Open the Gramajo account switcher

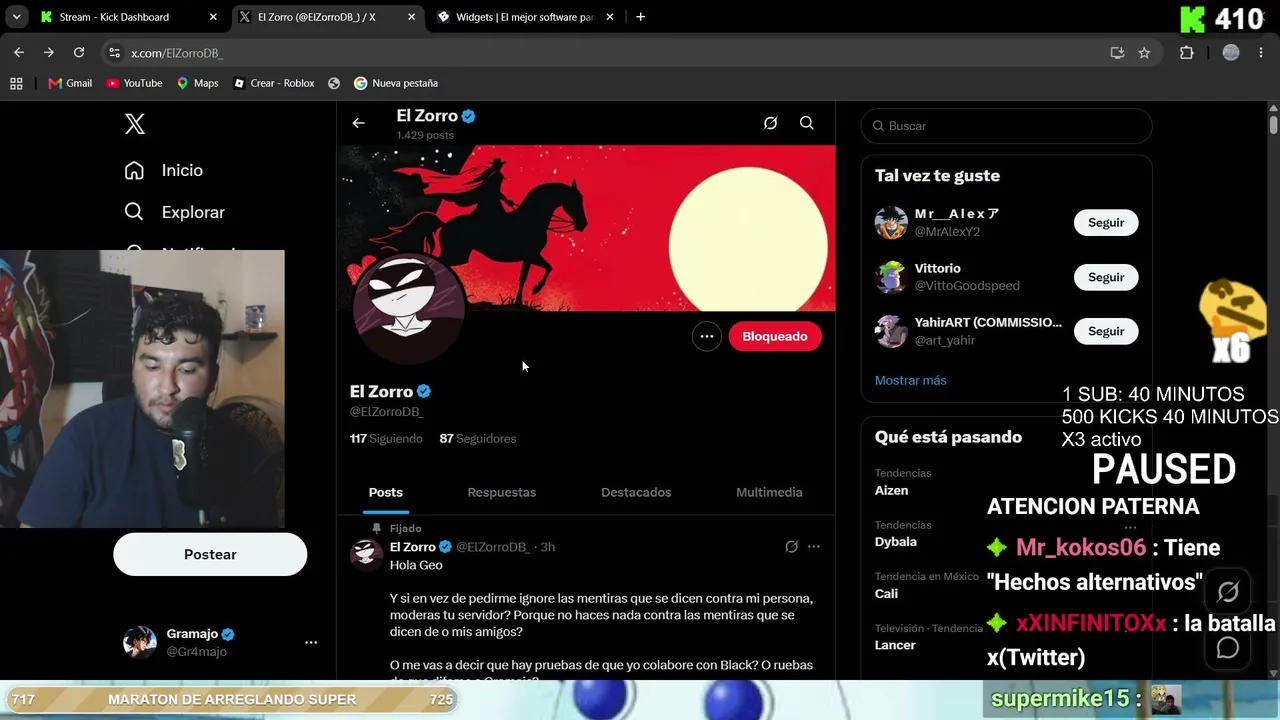pos(220,642)
